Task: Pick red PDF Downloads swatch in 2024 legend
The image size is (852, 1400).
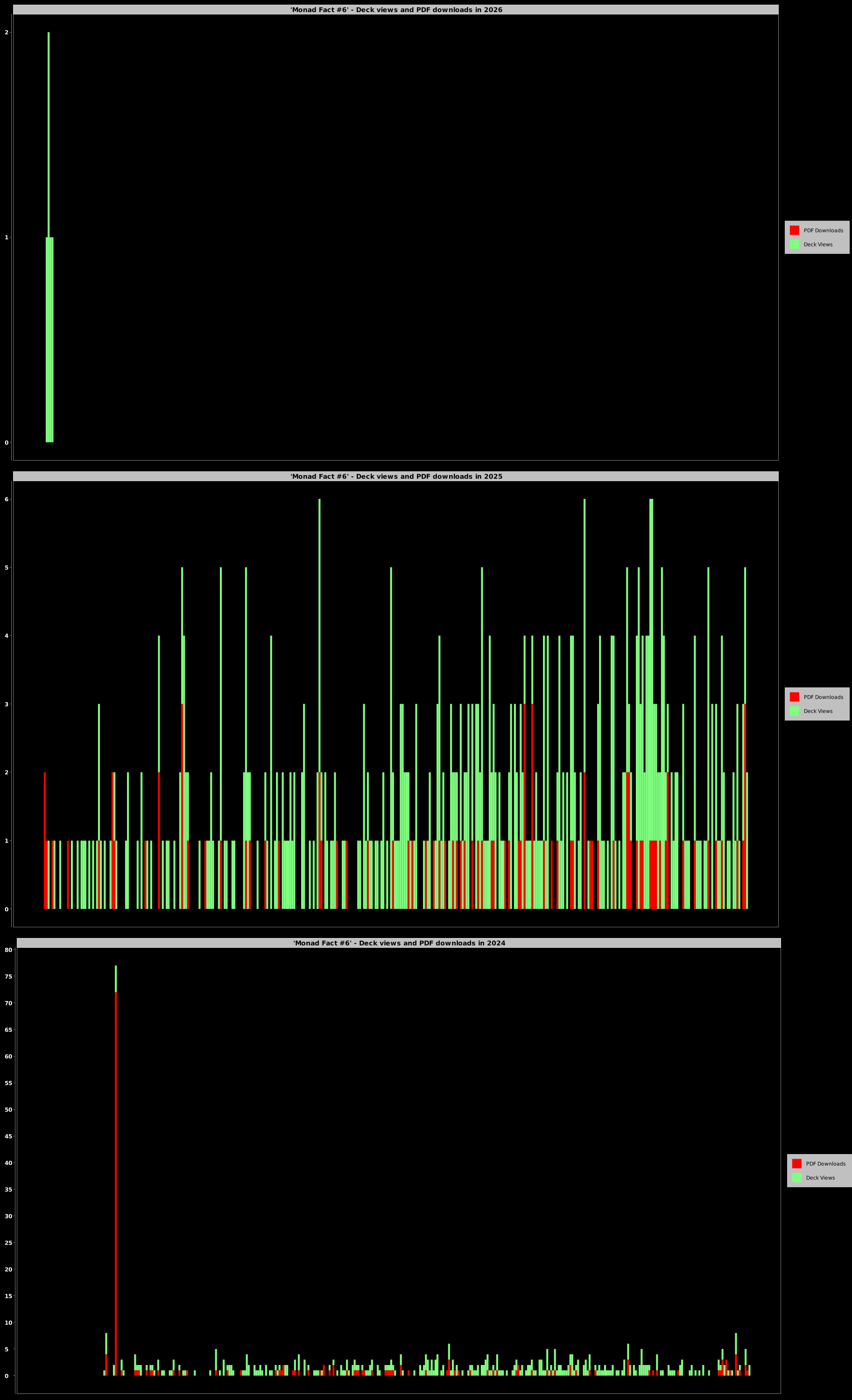Action: tap(796, 1163)
